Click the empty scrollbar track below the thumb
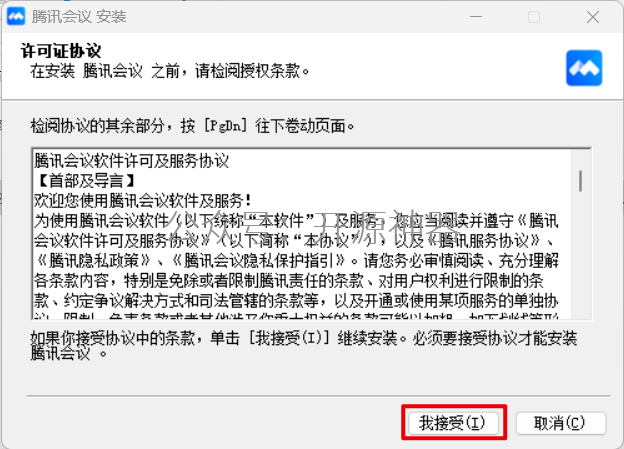 [x=581, y=255]
